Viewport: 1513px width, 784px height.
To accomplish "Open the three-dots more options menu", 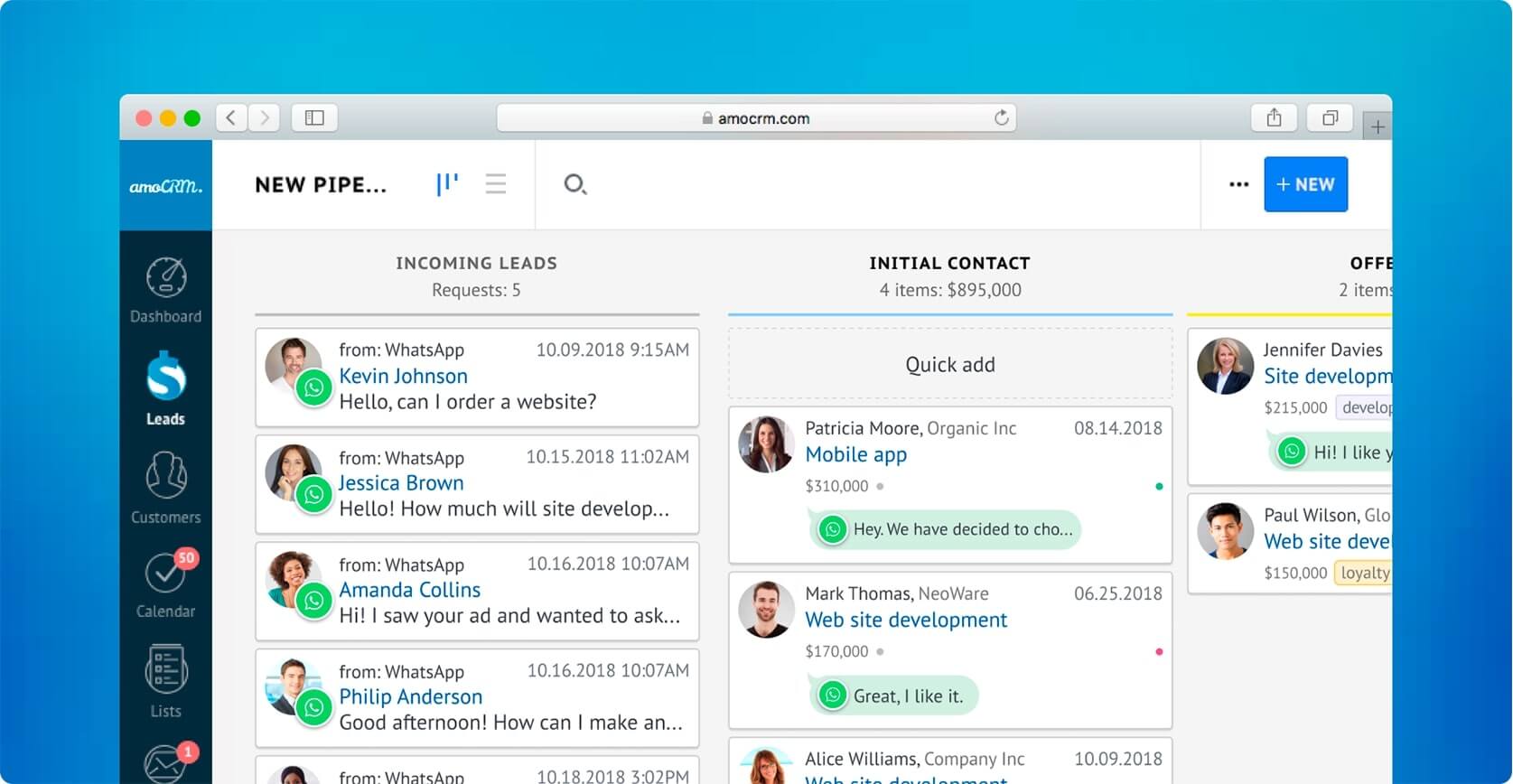I will [1238, 185].
